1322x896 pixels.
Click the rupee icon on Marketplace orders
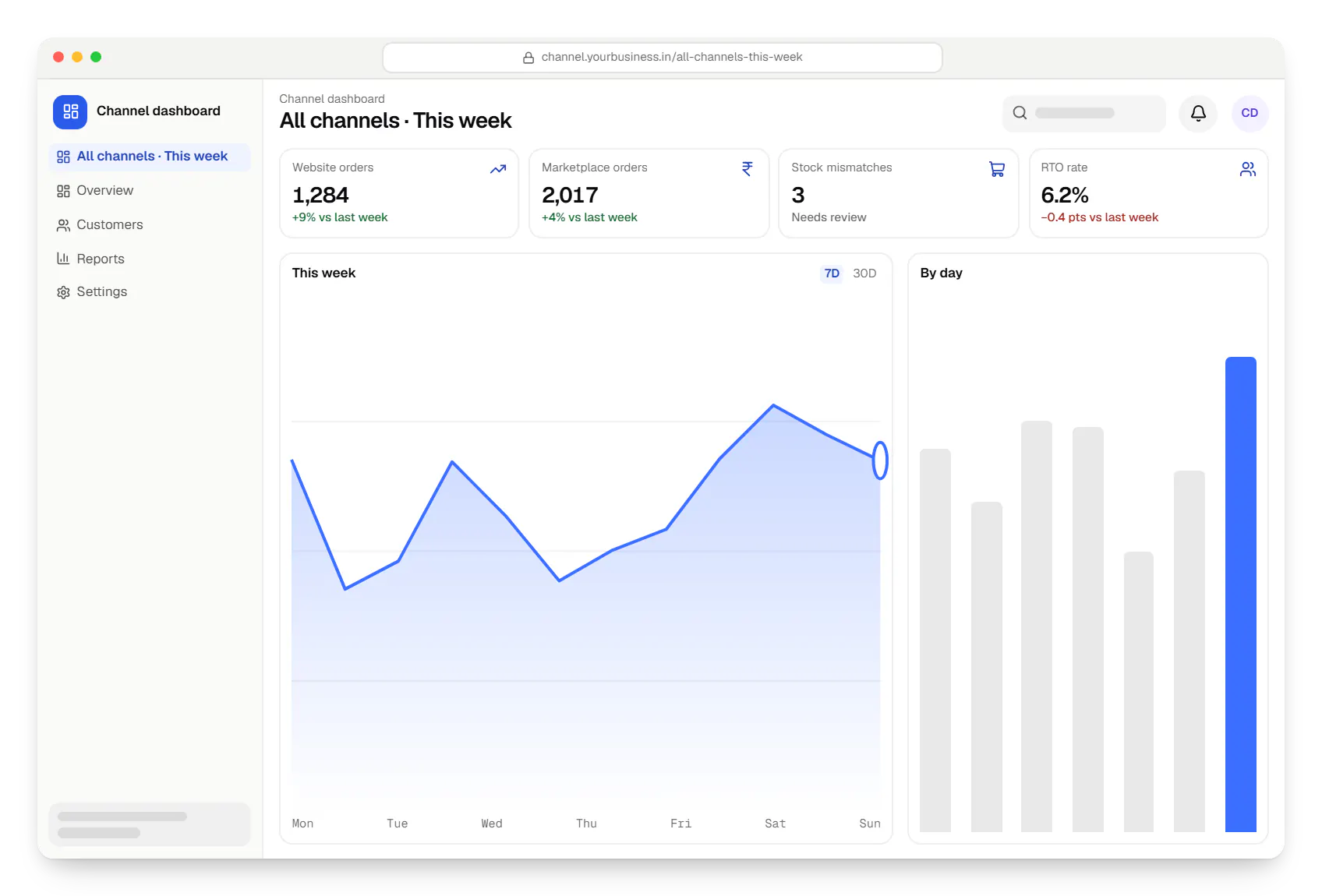click(748, 169)
